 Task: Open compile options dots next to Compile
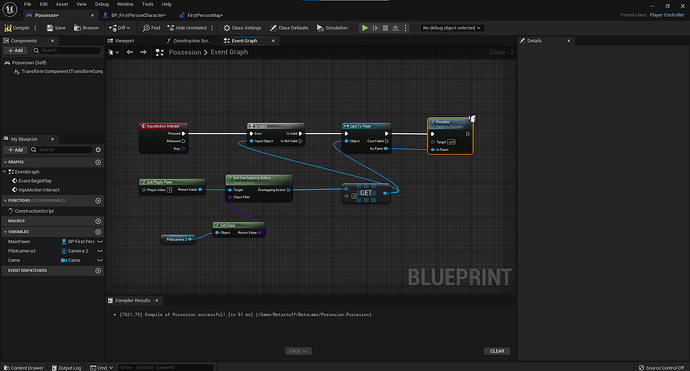(35, 28)
